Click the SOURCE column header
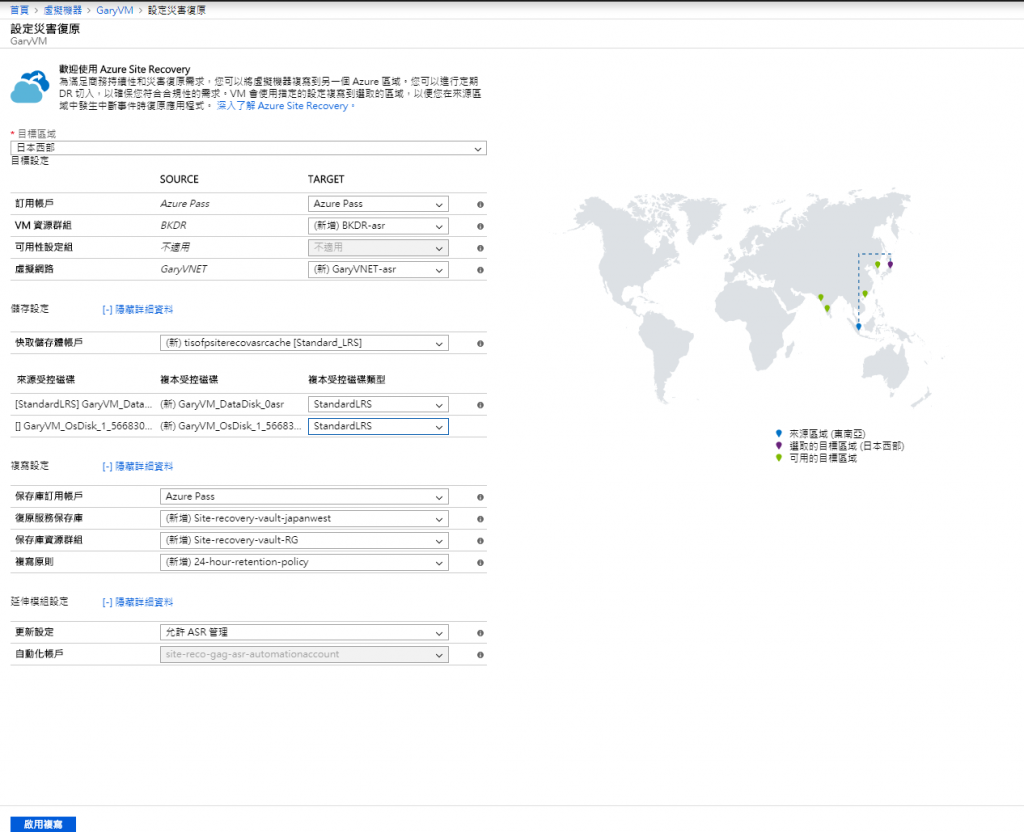 pyautogui.click(x=179, y=179)
